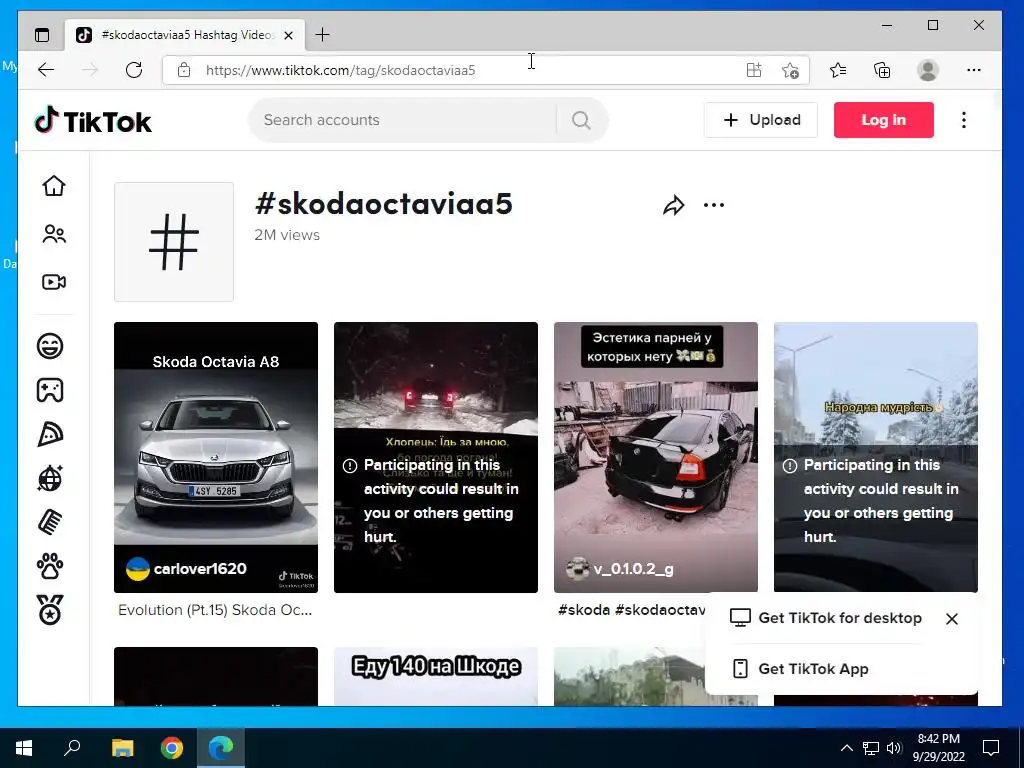Click the #skoda #skodaoctav caption text
1024x768 pixels.
tap(632, 610)
